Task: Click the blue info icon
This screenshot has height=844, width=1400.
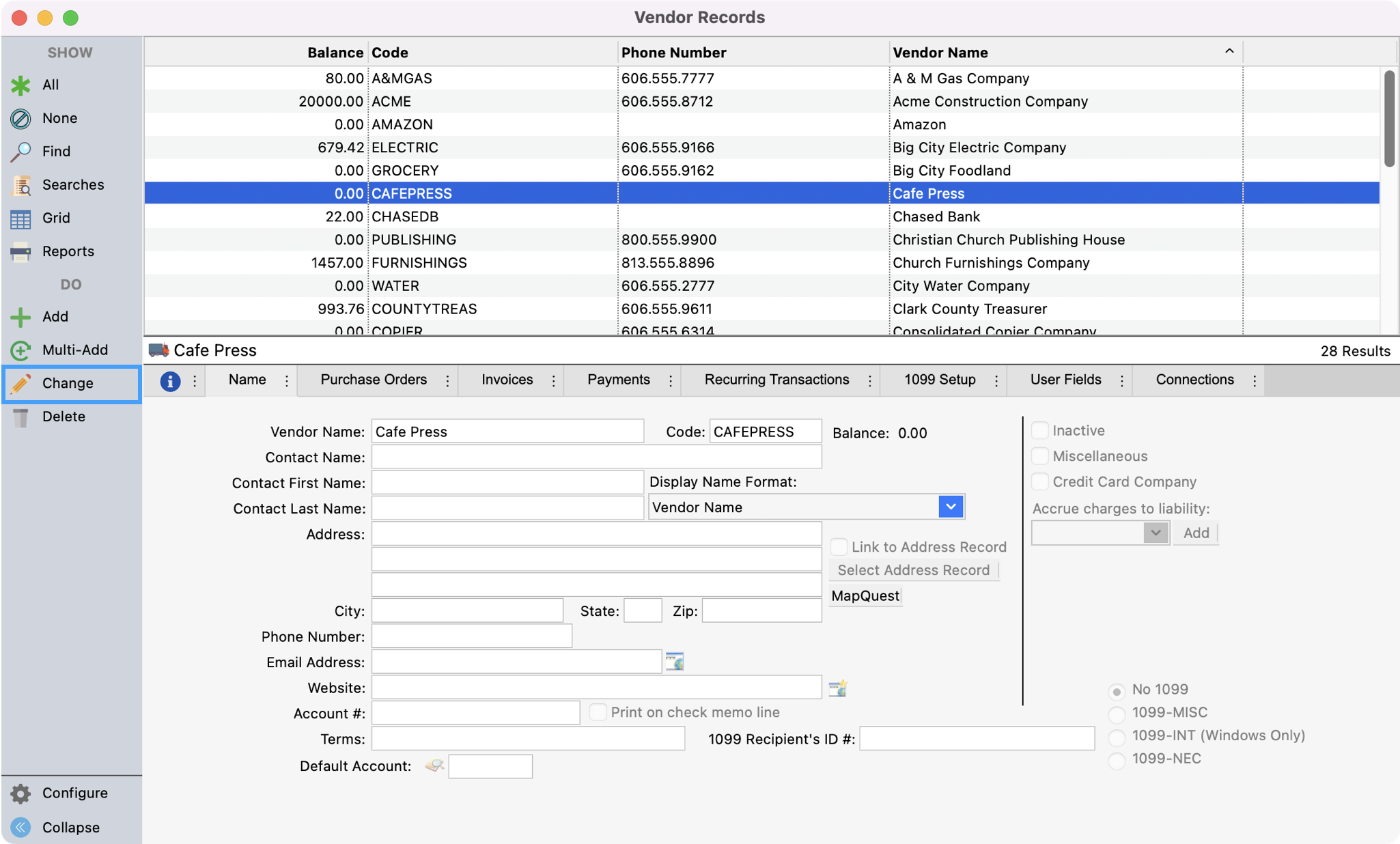Action: point(170,381)
